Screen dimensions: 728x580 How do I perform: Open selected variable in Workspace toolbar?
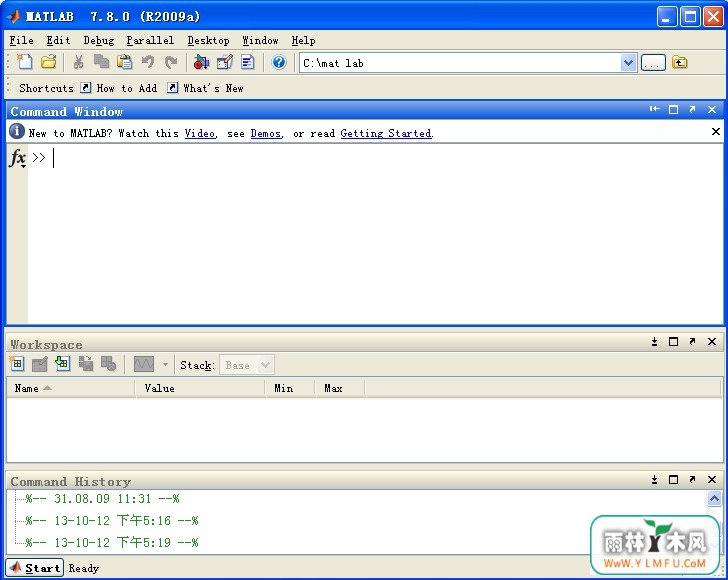point(40,364)
